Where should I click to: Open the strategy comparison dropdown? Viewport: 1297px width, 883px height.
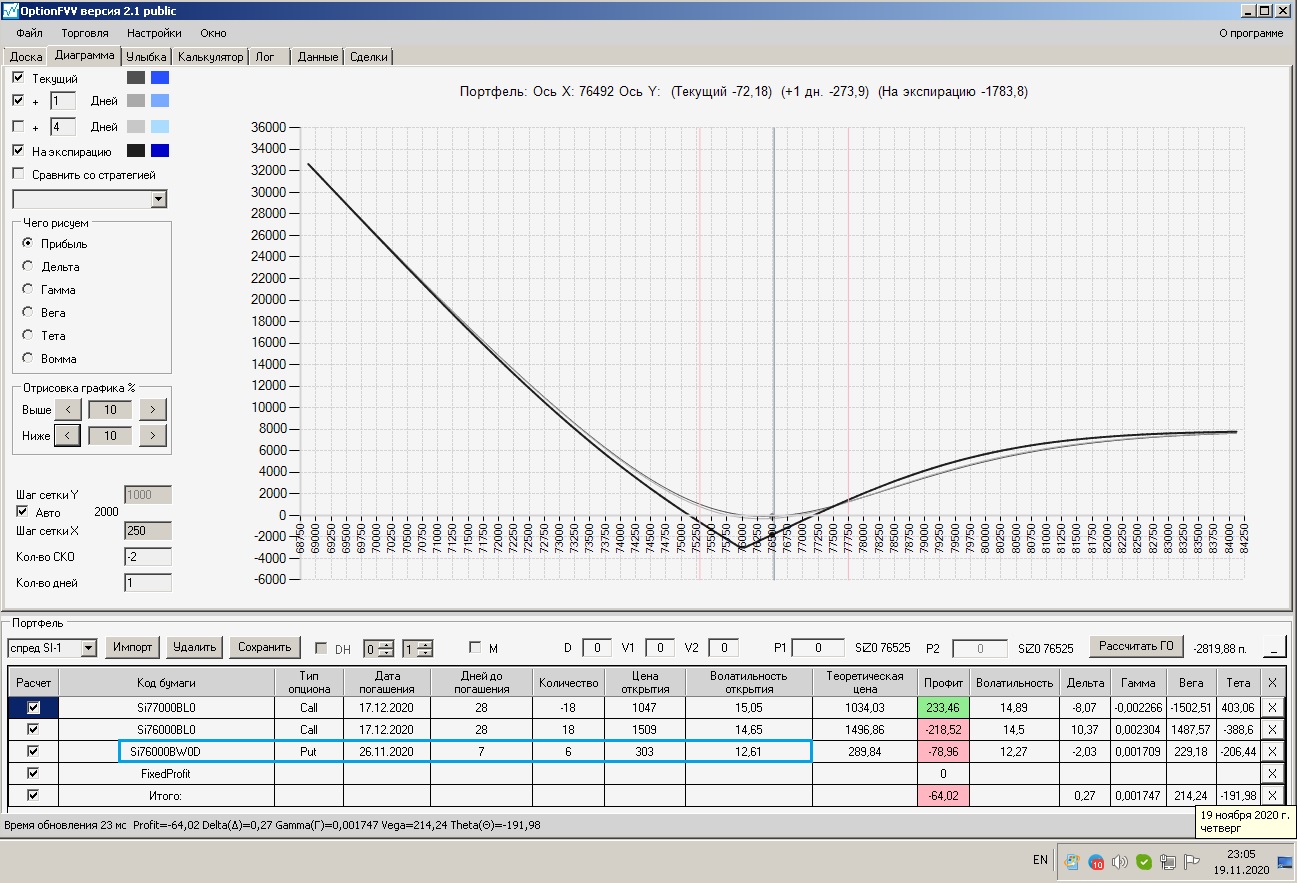point(159,199)
